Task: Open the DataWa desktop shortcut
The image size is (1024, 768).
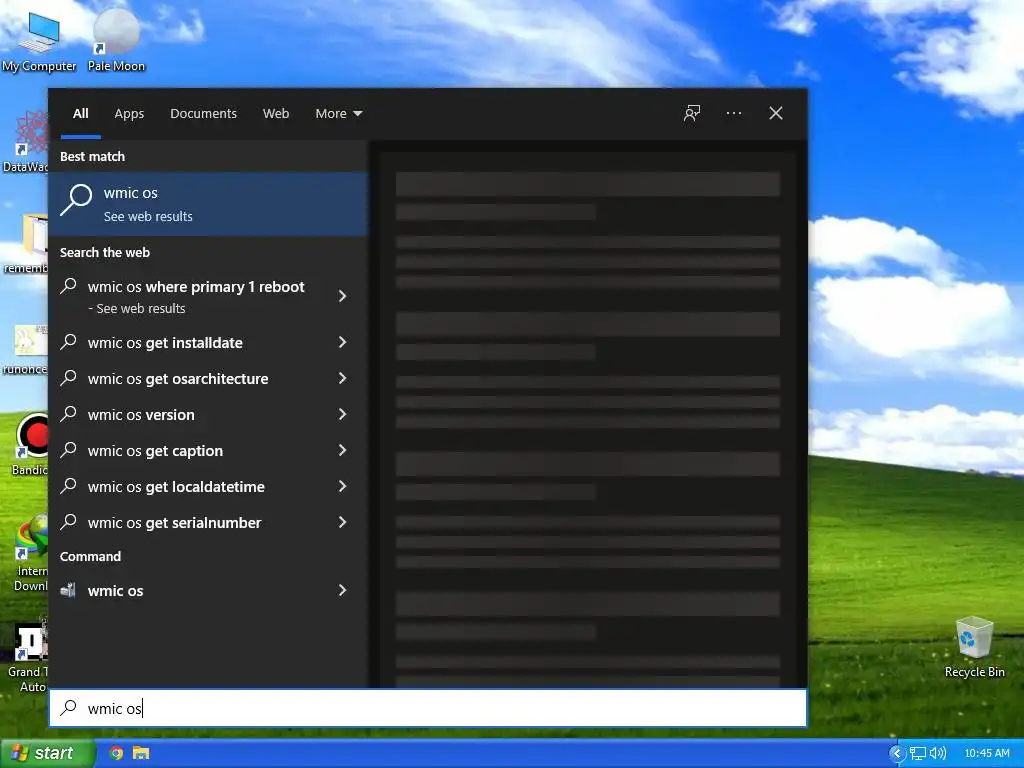Action: (x=26, y=141)
